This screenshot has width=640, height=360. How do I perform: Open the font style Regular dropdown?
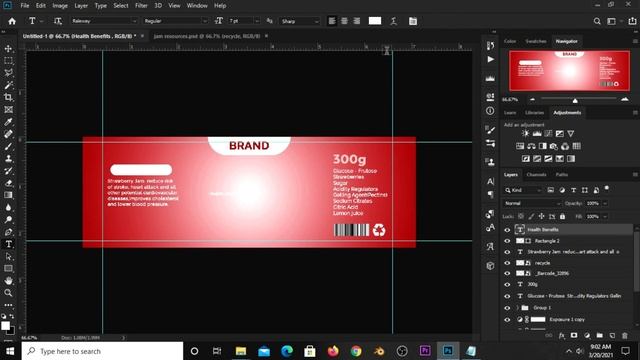[204, 21]
